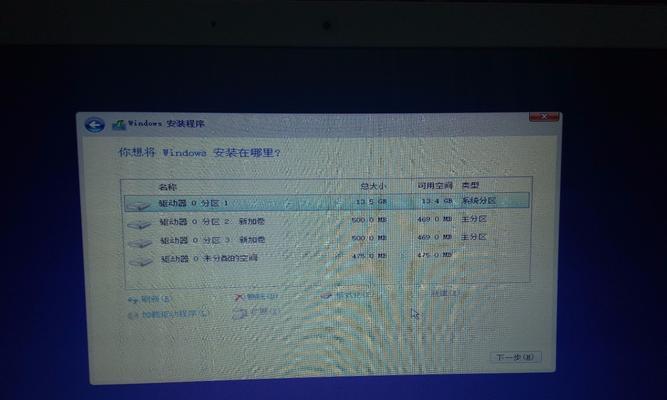
Task: Click the 系统分区 type cell
Action: point(479,200)
